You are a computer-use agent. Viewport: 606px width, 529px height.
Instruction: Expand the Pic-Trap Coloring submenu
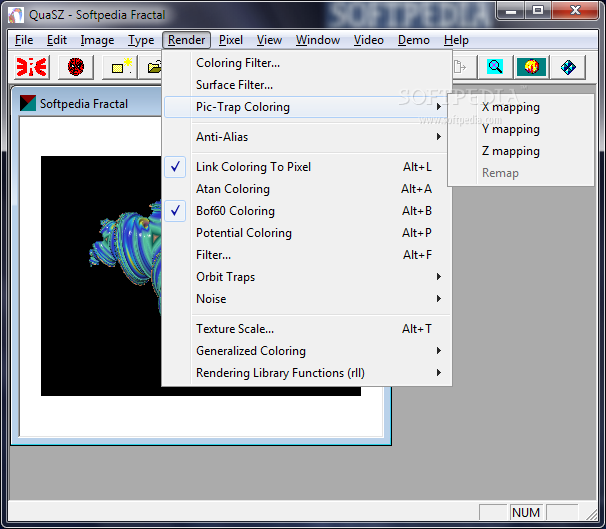pyautogui.click(x=307, y=107)
